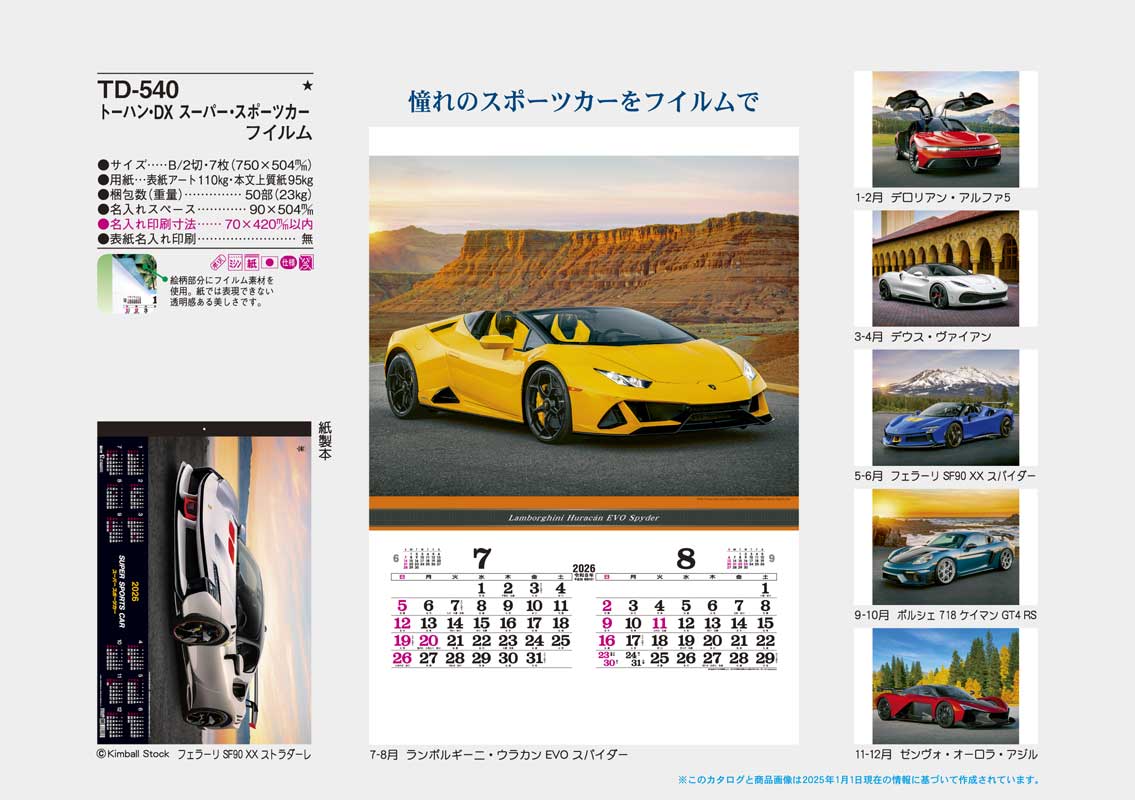Click the pink oval spec icon
The height and width of the screenshot is (800, 1135).
coord(288,262)
